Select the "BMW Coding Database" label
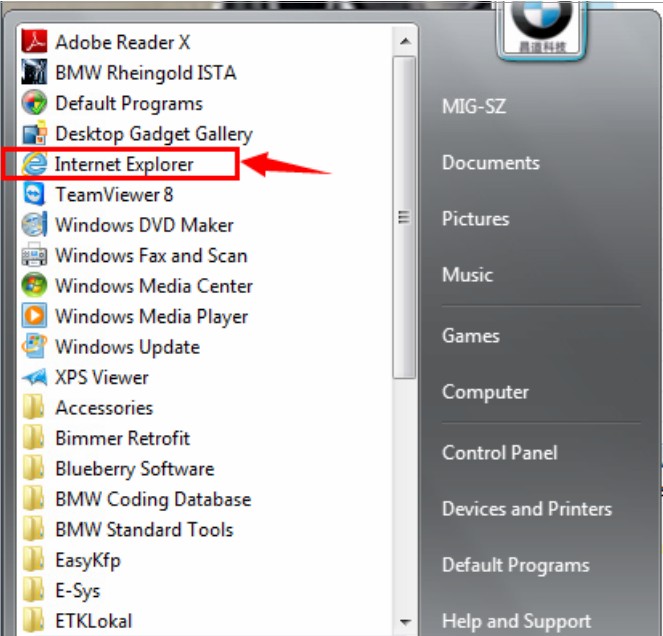 pos(153,499)
